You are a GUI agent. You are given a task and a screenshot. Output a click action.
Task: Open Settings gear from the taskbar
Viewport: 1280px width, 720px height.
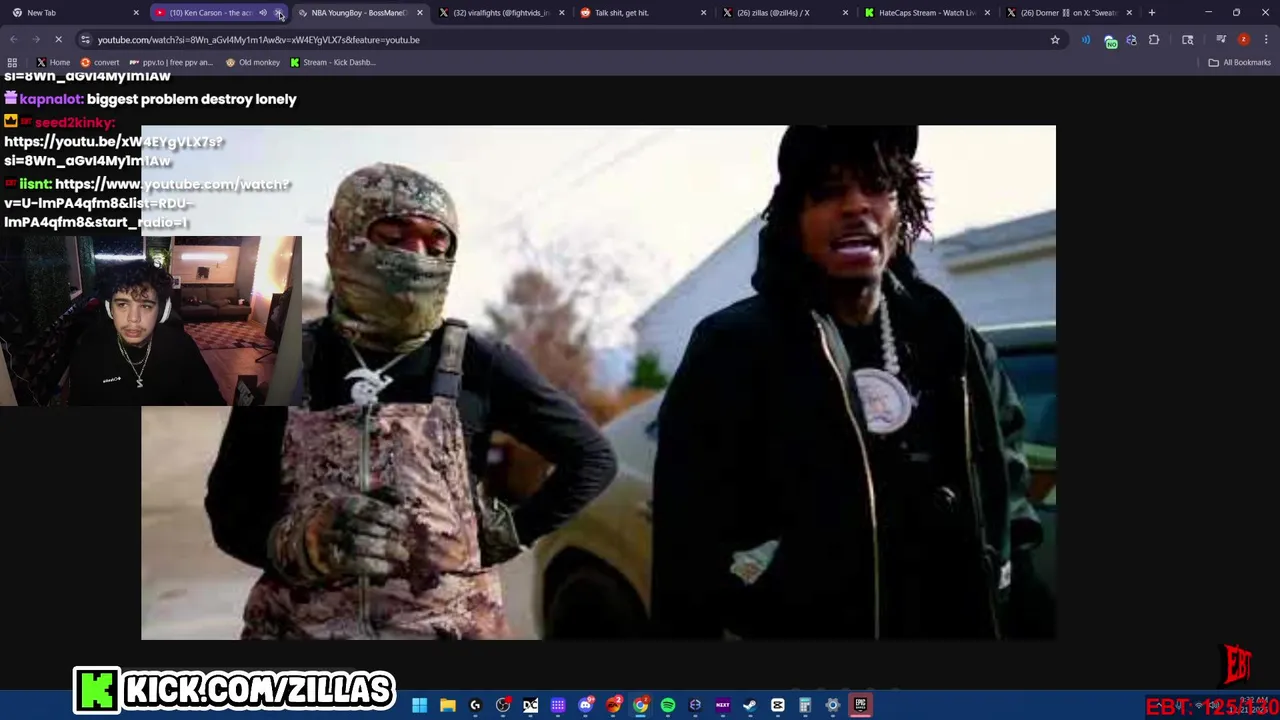tap(832, 705)
